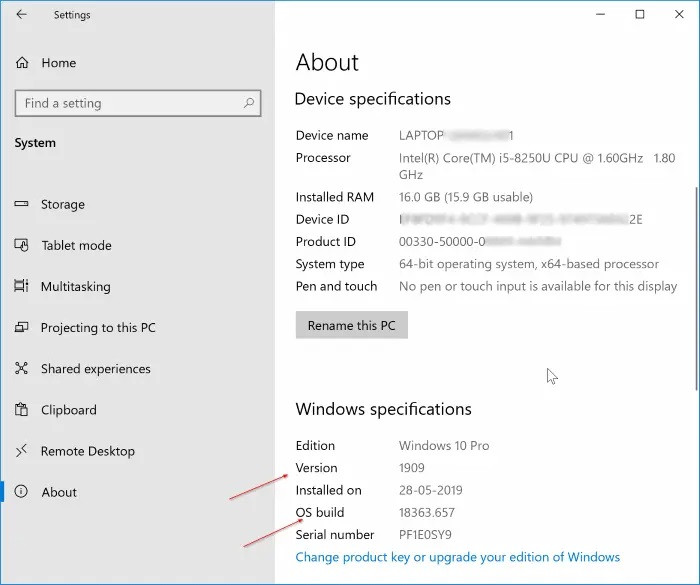Select the Multitasking icon
700x585 pixels.
click(21, 286)
